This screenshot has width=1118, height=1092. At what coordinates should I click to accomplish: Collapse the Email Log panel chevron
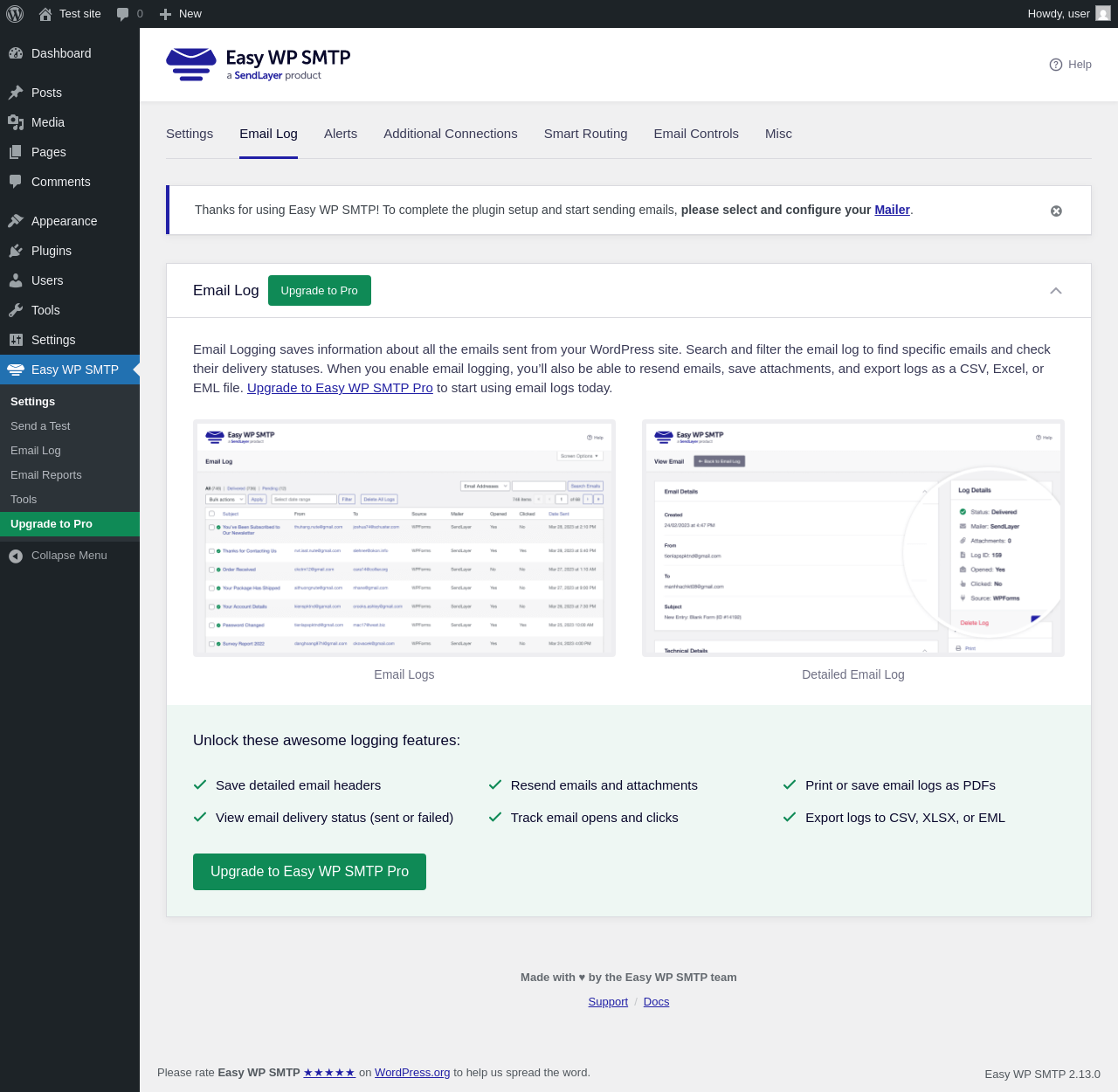click(x=1056, y=291)
